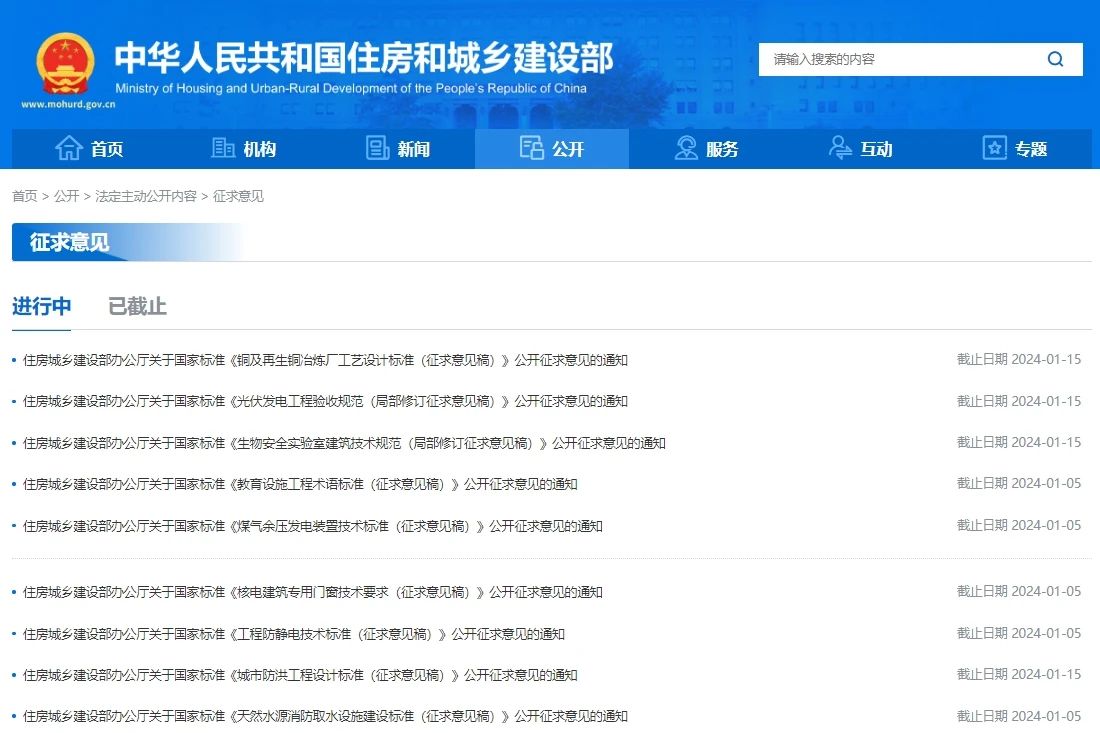
Task: Click the 互动 person icon
Action: point(840,148)
